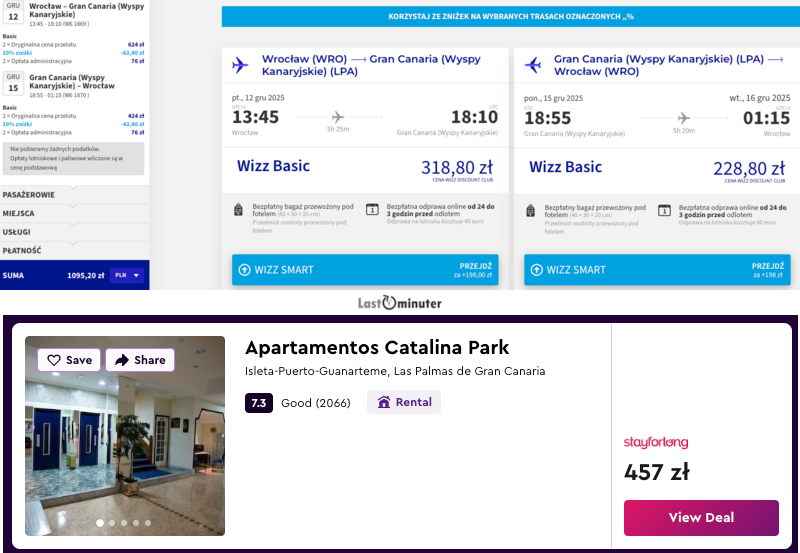Click the return flight plane icon

click(533, 65)
